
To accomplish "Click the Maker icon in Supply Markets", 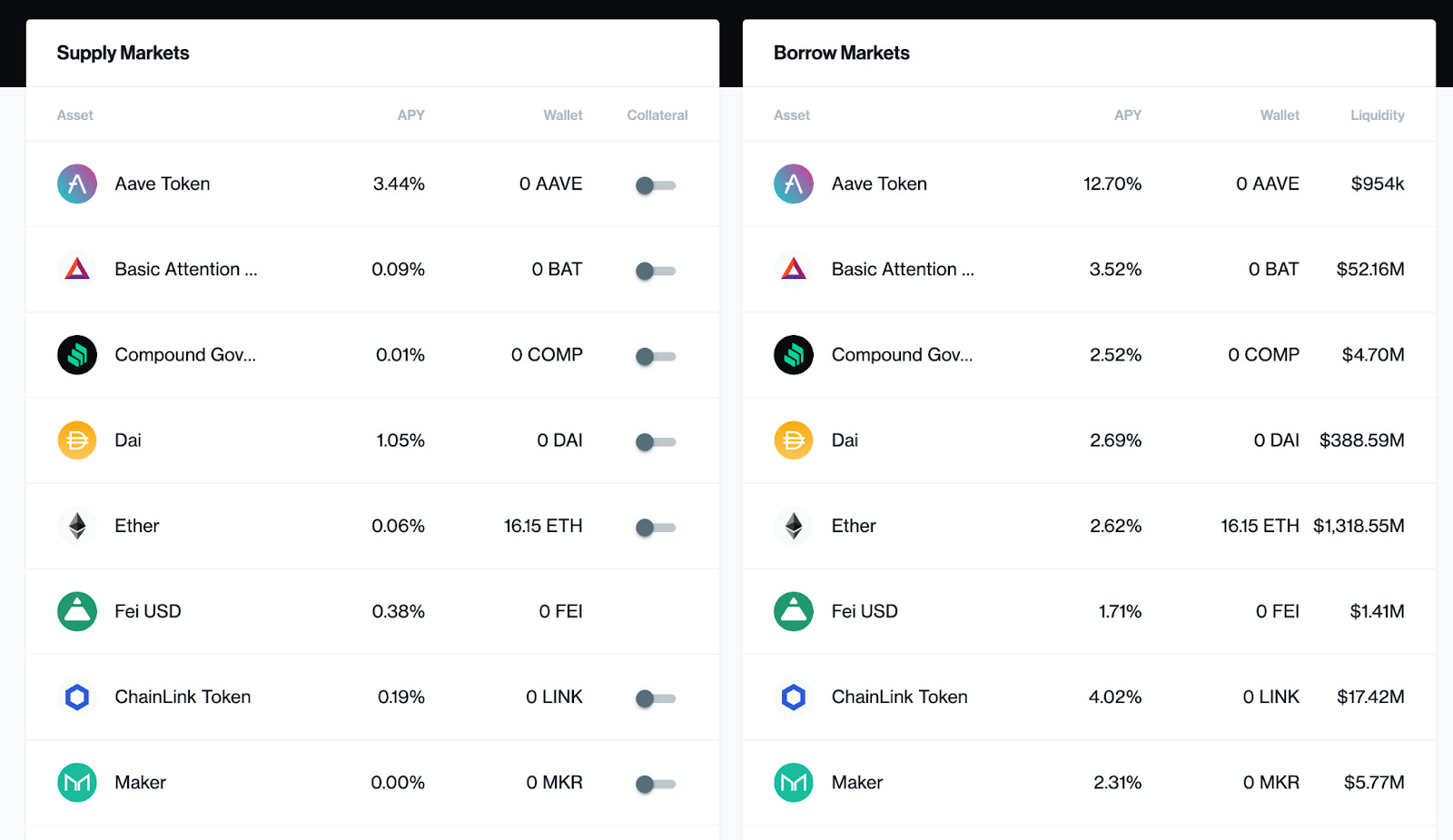I will (76, 782).
